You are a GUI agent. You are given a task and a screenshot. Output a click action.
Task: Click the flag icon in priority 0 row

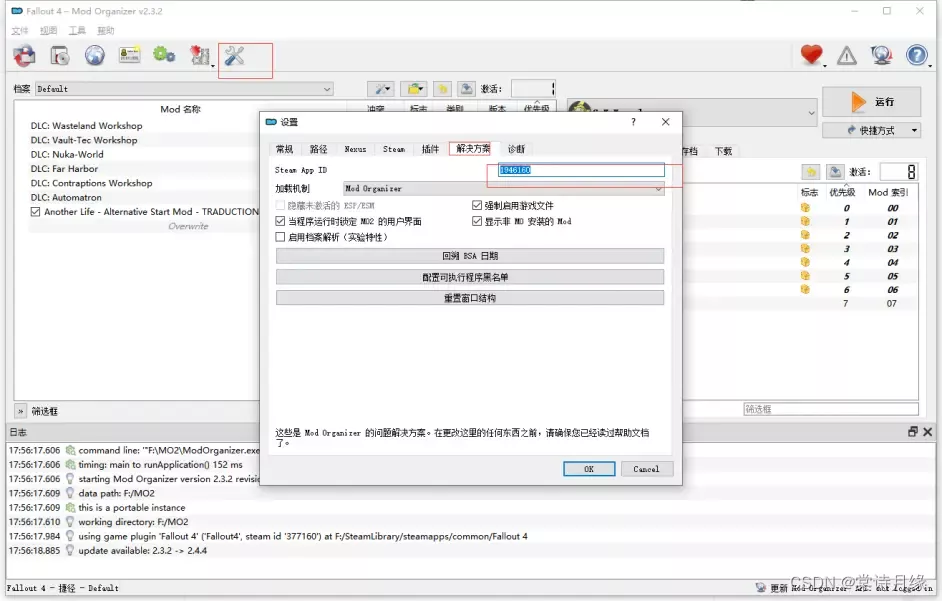805,208
